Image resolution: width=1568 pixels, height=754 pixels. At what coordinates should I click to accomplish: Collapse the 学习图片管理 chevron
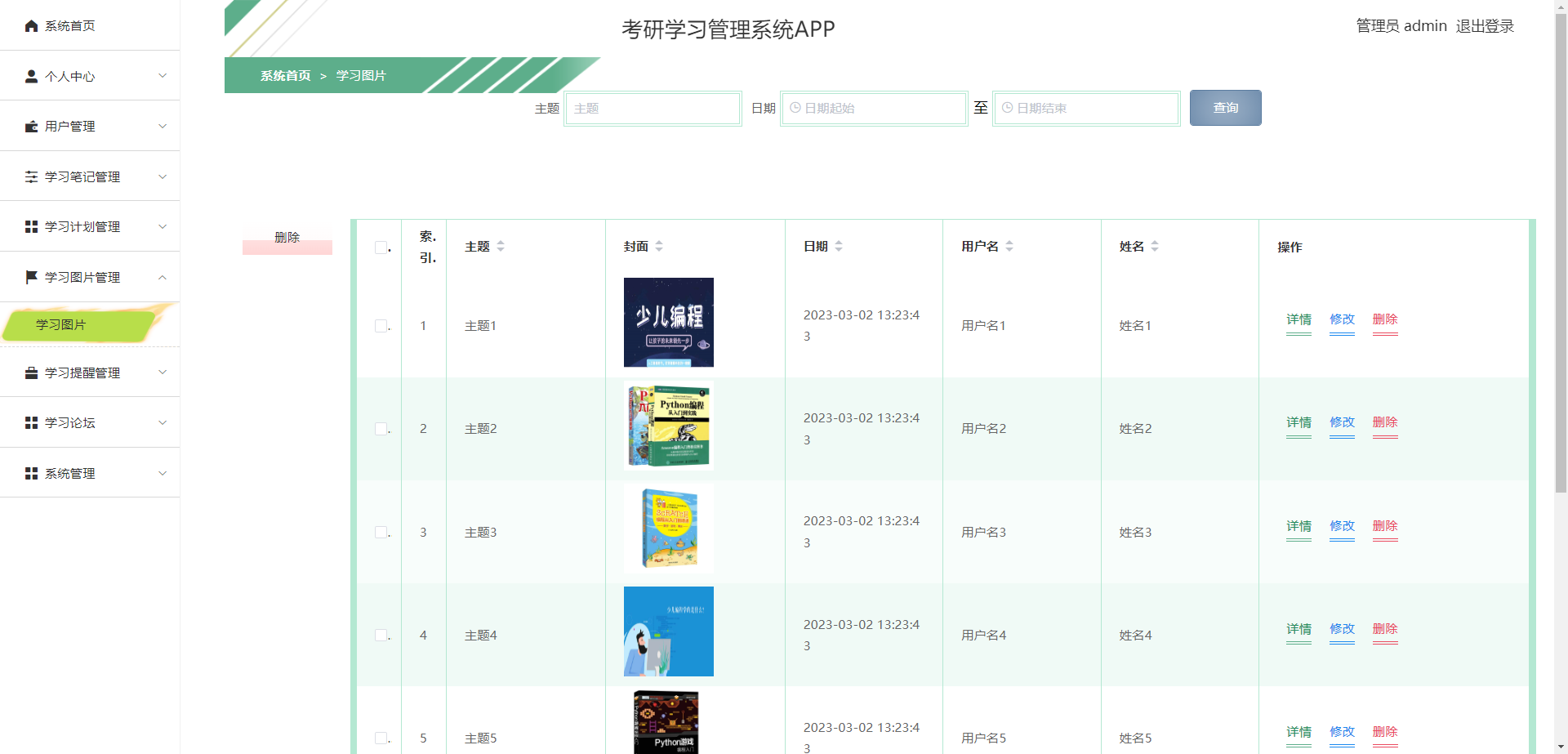163,277
